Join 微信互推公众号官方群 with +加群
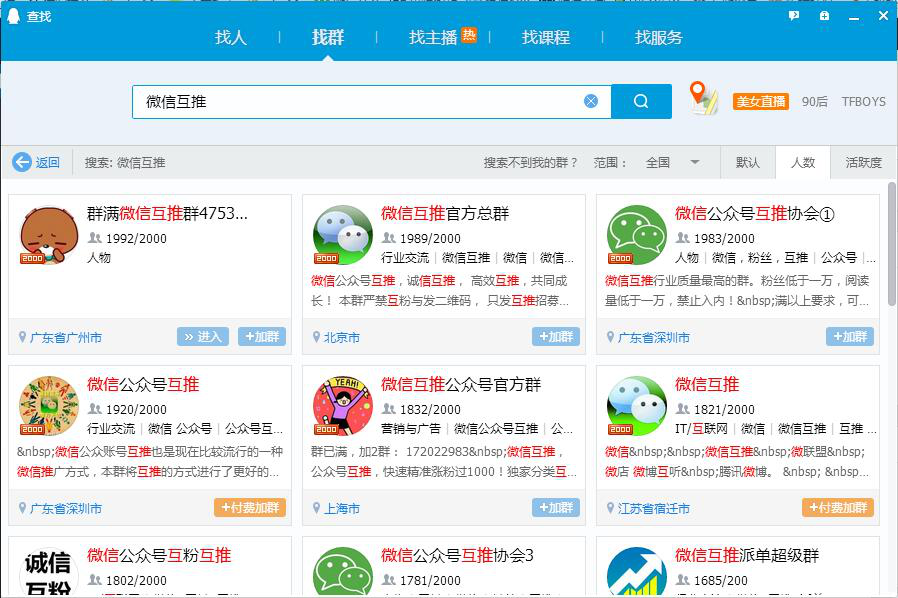 tap(556, 507)
